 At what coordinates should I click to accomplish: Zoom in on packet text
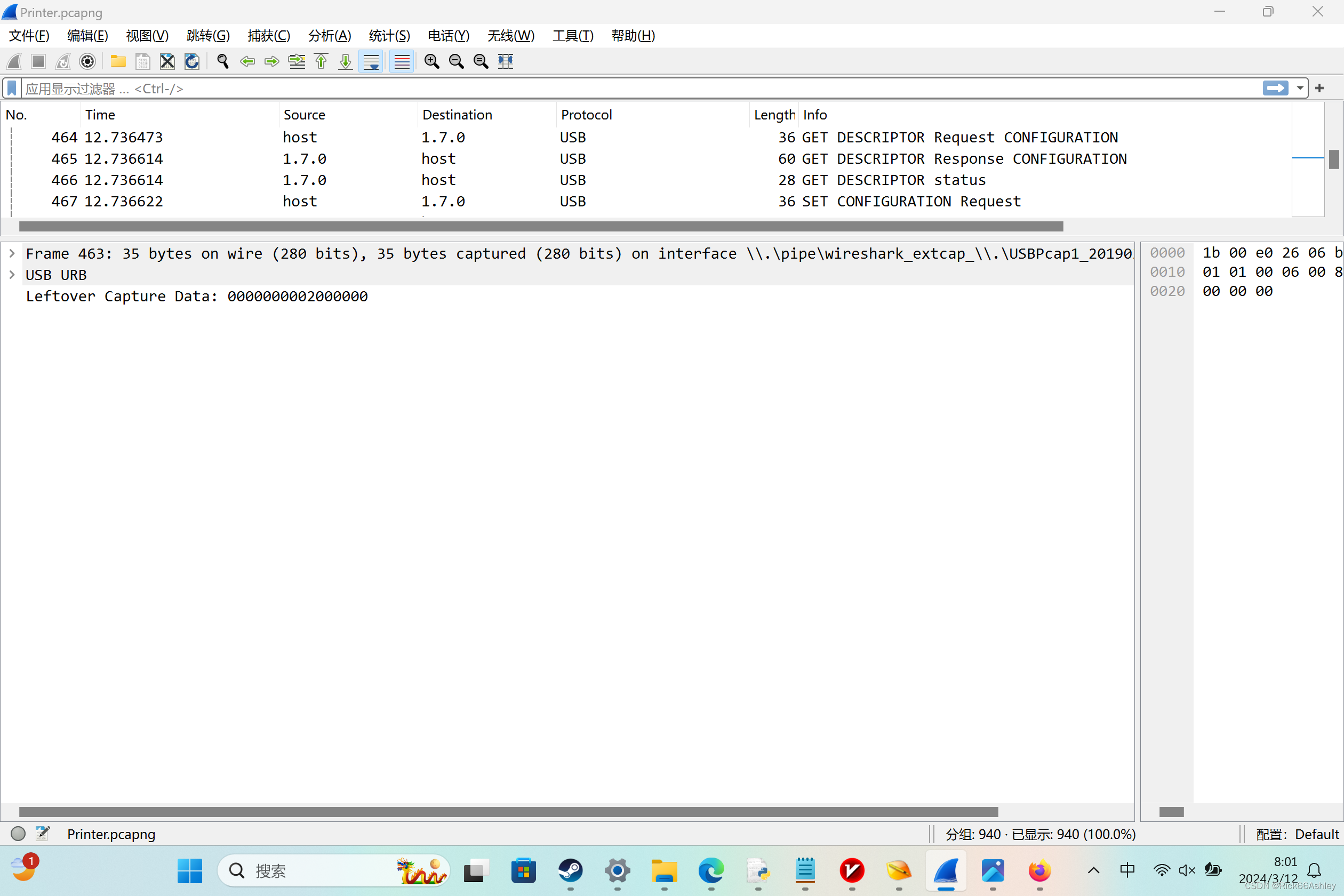pyautogui.click(x=432, y=61)
